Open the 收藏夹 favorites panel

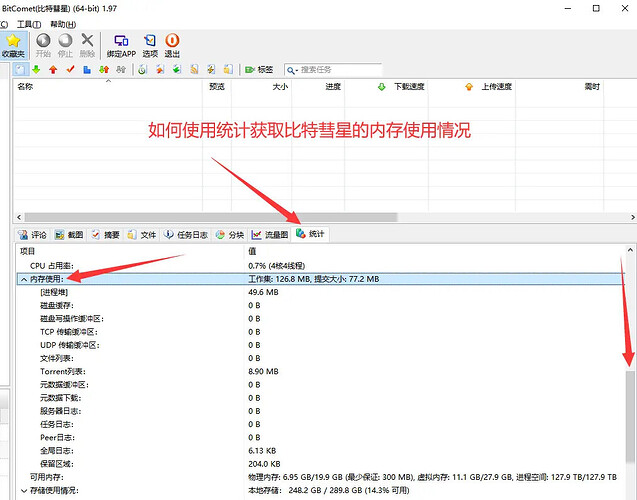tap(12, 44)
